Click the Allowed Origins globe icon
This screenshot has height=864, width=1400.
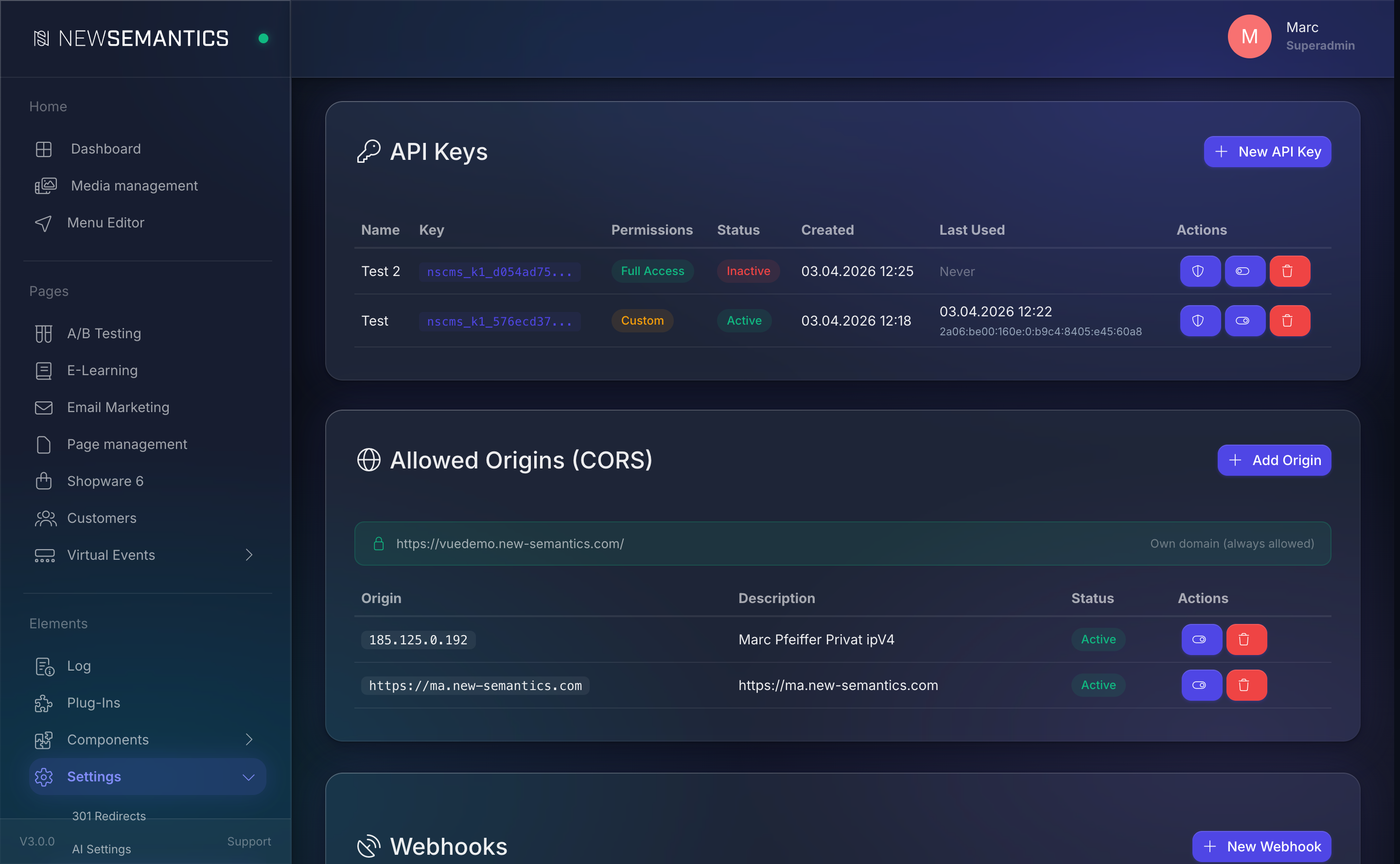[x=369, y=460]
